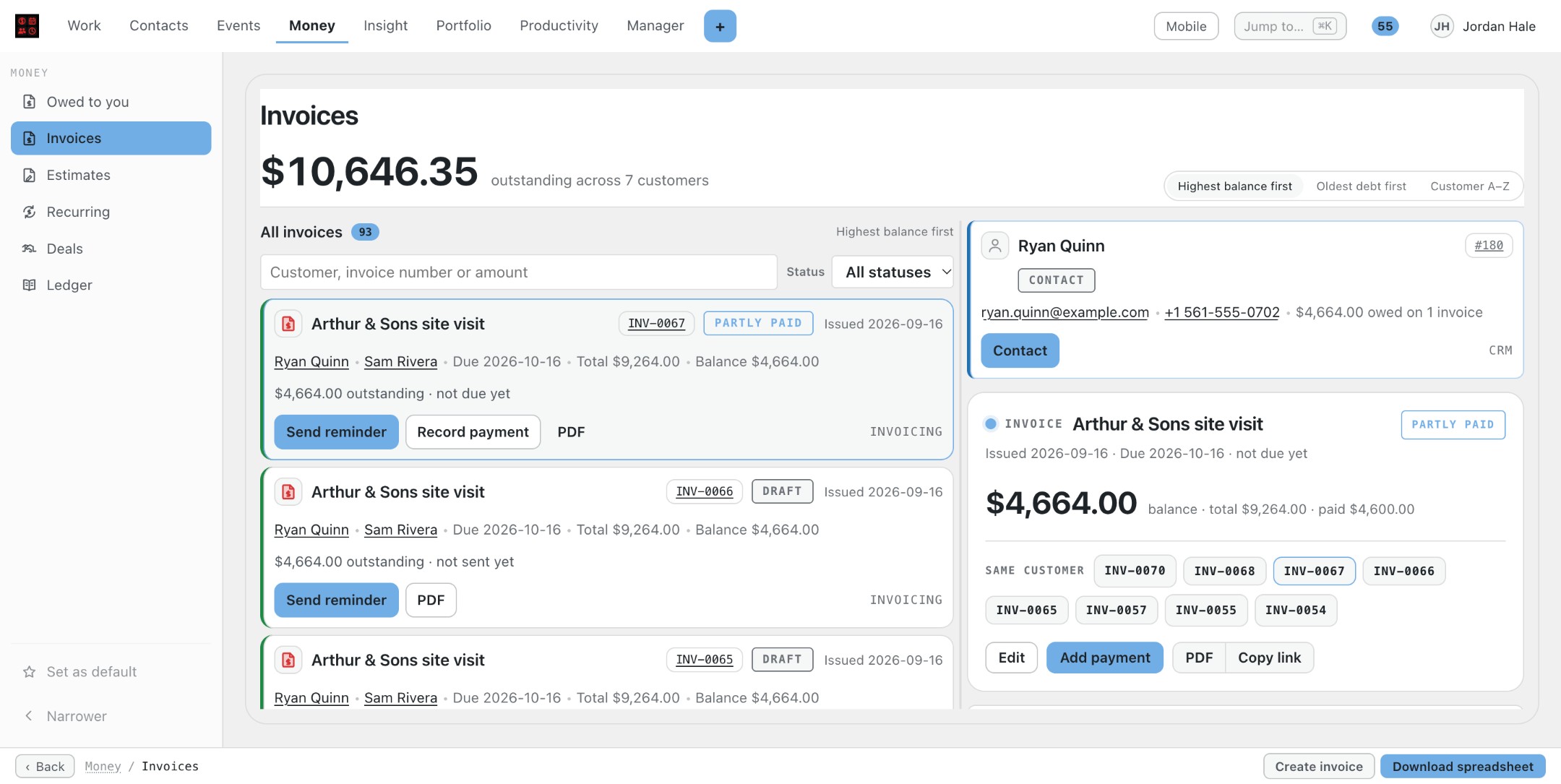Open the Ledger sidebar entry
Screen dimensions: 1561x784
click(111, 285)
